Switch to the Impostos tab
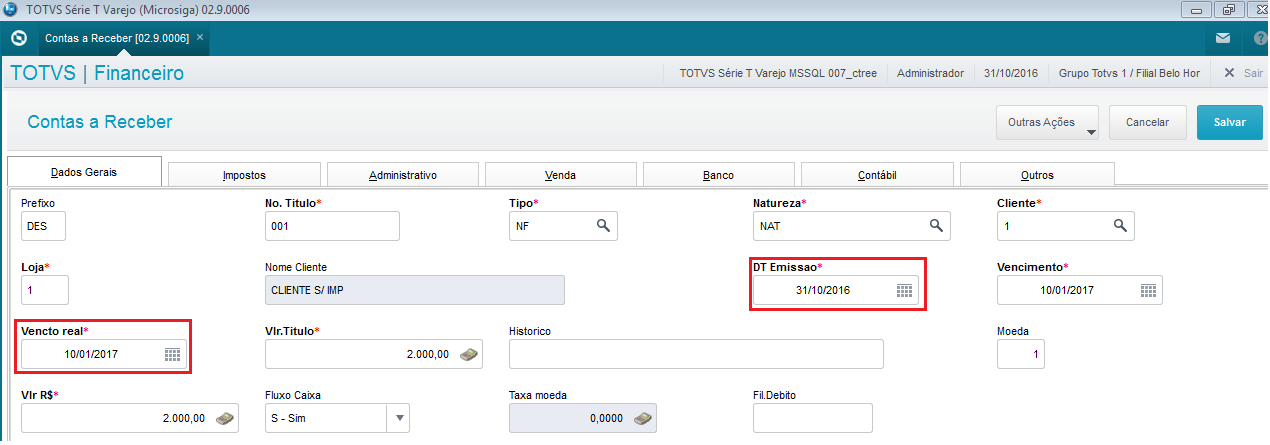The height and width of the screenshot is (445, 1270). point(244,175)
